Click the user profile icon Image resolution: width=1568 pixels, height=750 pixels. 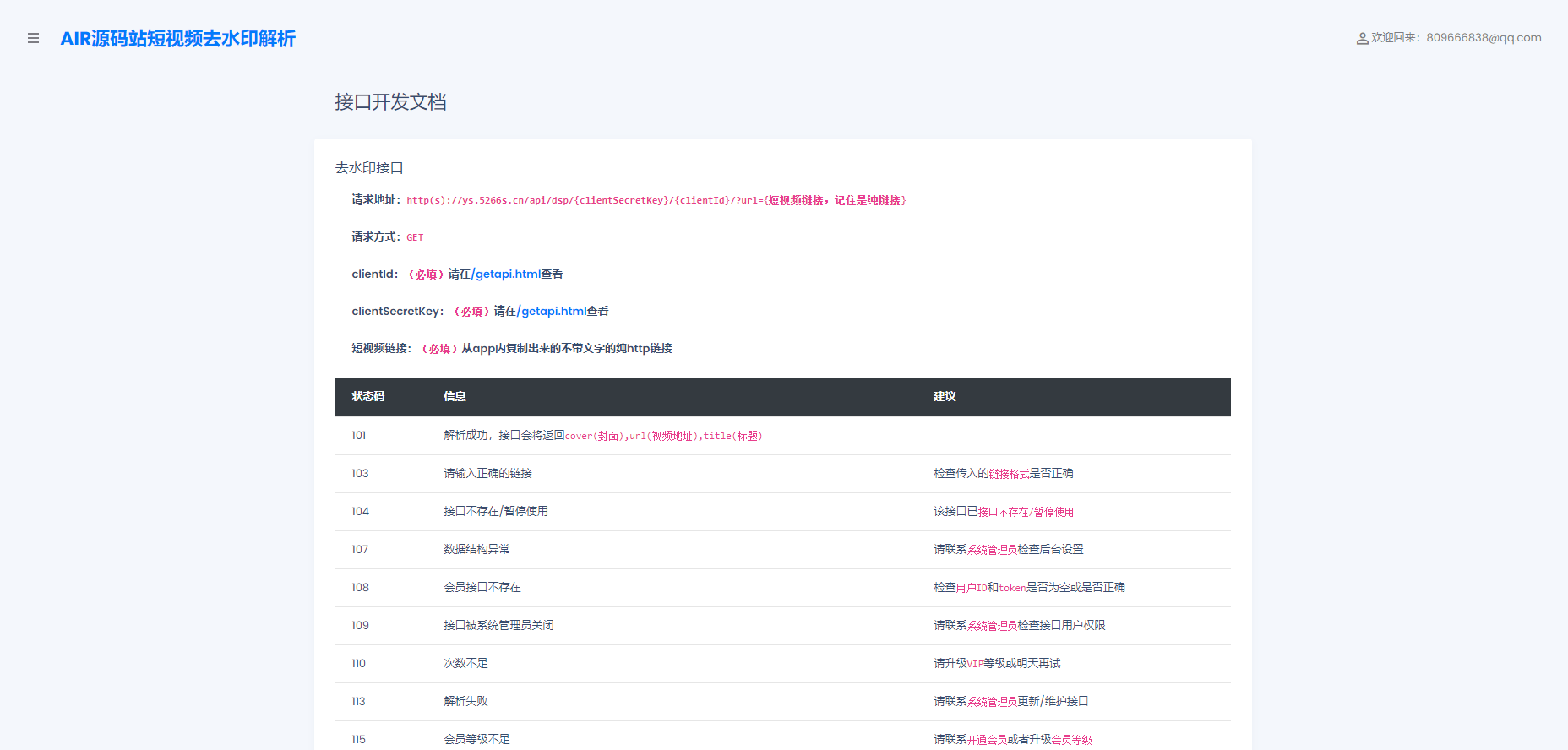pyautogui.click(x=1362, y=38)
